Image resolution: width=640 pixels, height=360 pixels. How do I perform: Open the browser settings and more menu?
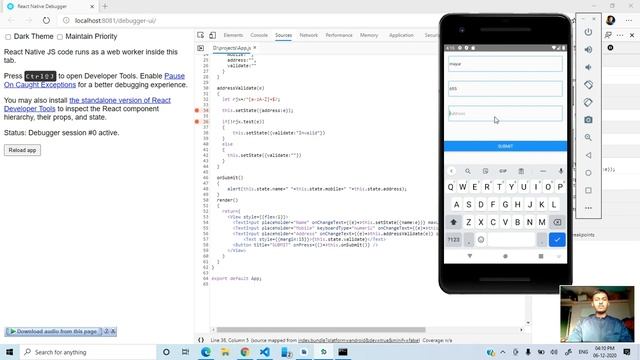coord(629,20)
